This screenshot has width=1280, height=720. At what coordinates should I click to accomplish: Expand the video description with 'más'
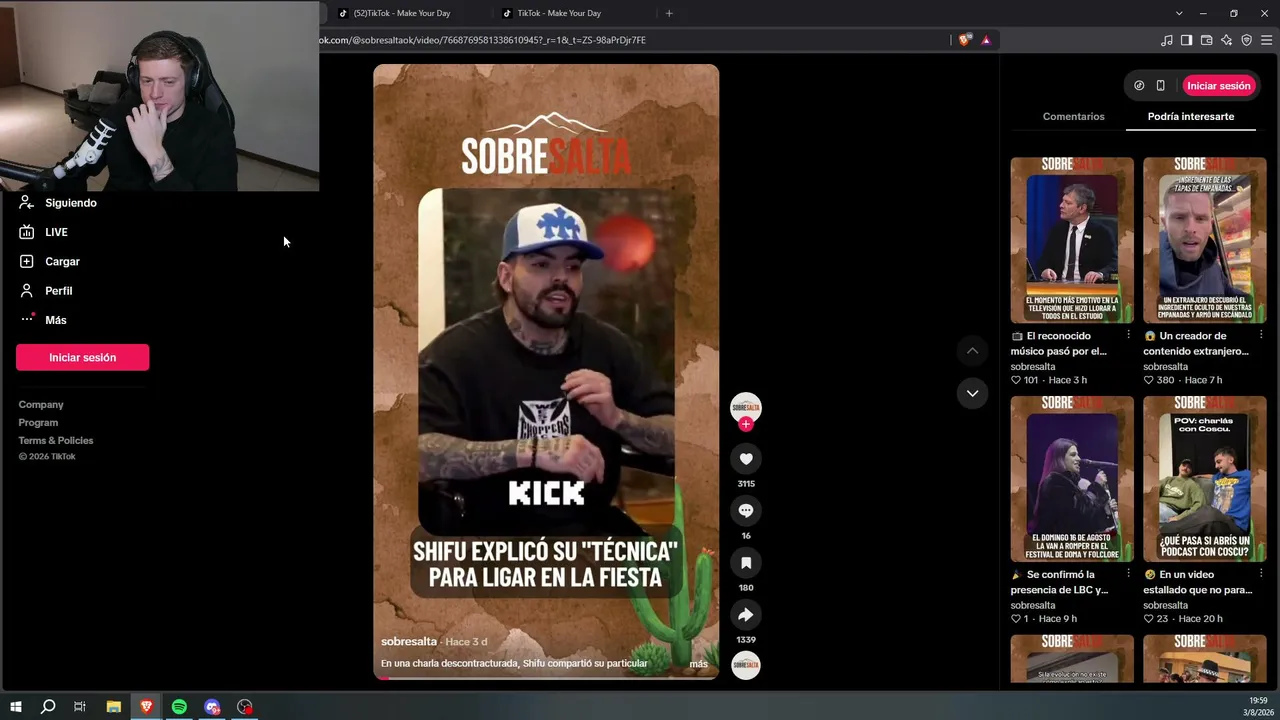[x=698, y=664]
